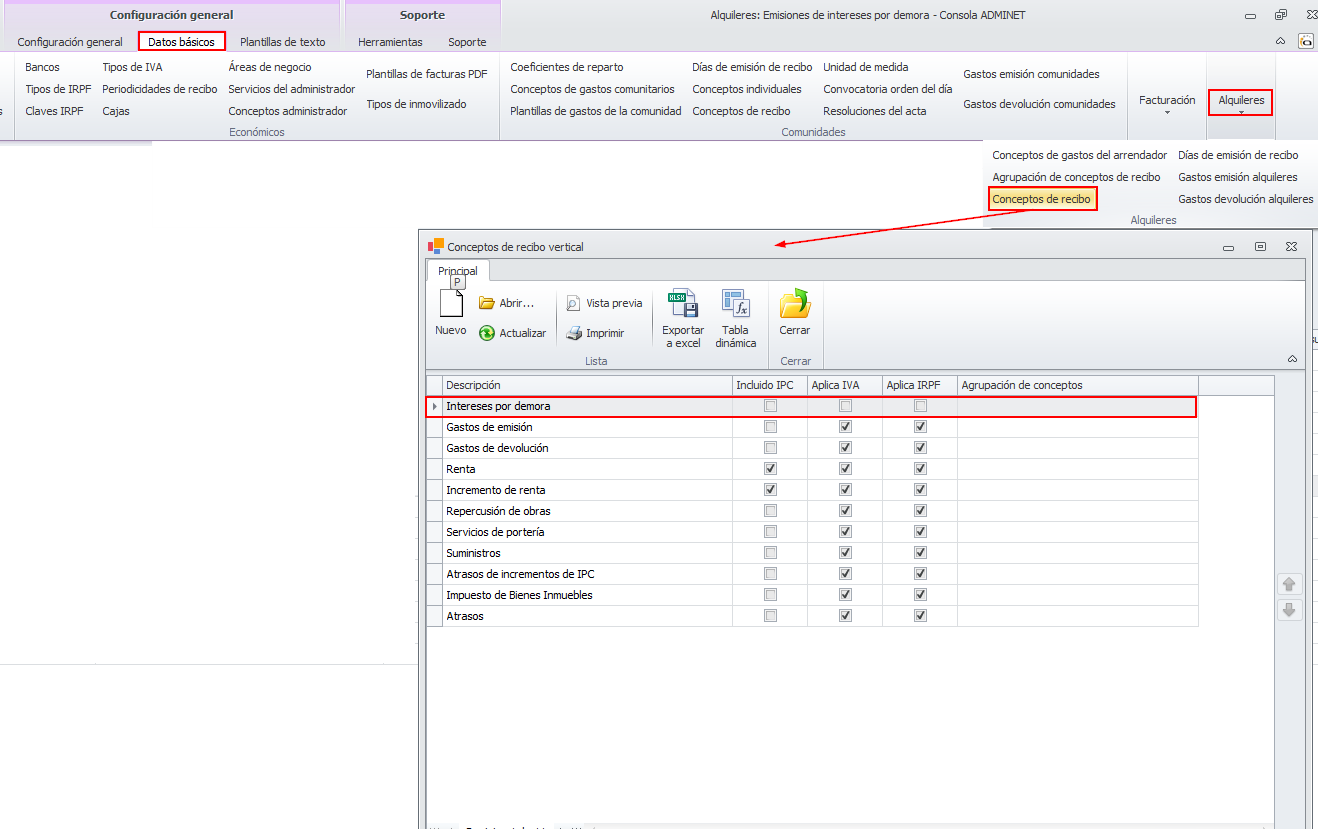Open a record with the Abrir folder icon
This screenshot has width=1318, height=829.
click(487, 303)
